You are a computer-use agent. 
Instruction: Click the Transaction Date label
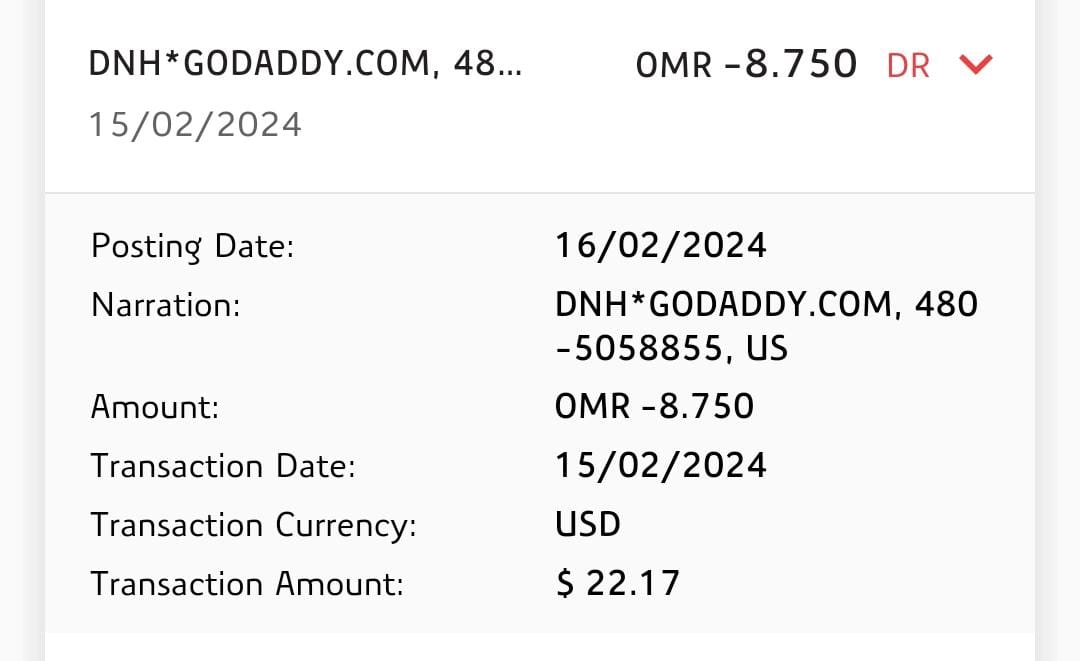tap(223, 466)
